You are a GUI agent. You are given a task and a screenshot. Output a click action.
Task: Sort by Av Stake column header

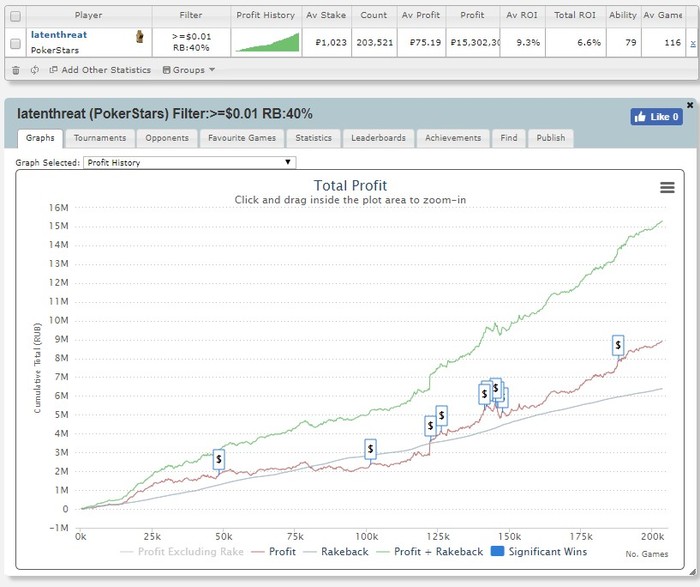[x=326, y=15]
